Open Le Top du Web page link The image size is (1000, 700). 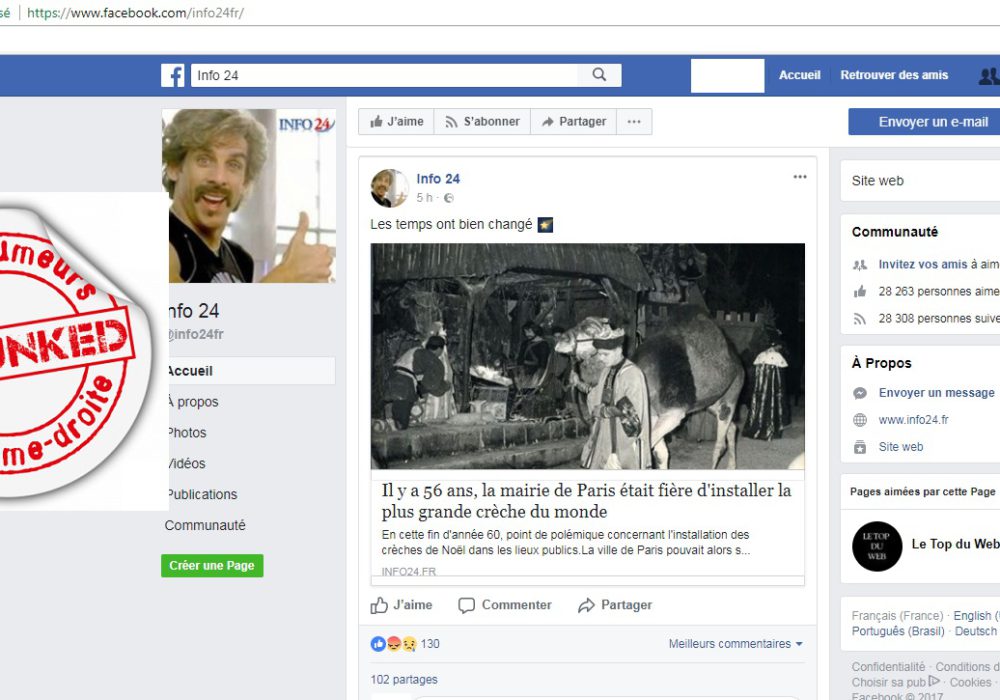(955, 544)
